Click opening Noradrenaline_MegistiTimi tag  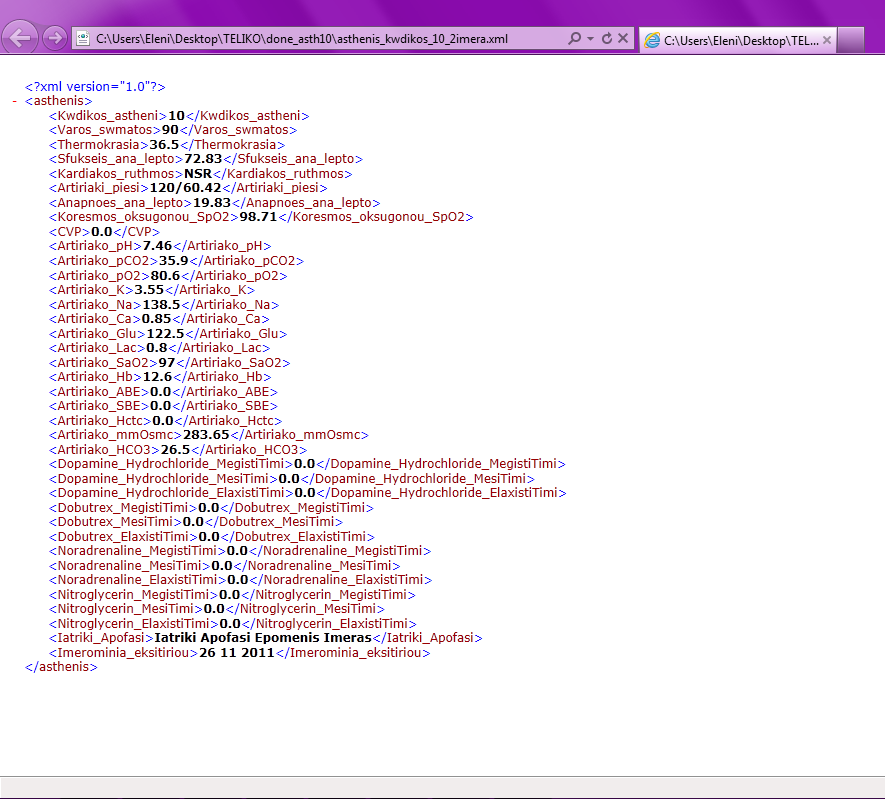tap(138, 551)
